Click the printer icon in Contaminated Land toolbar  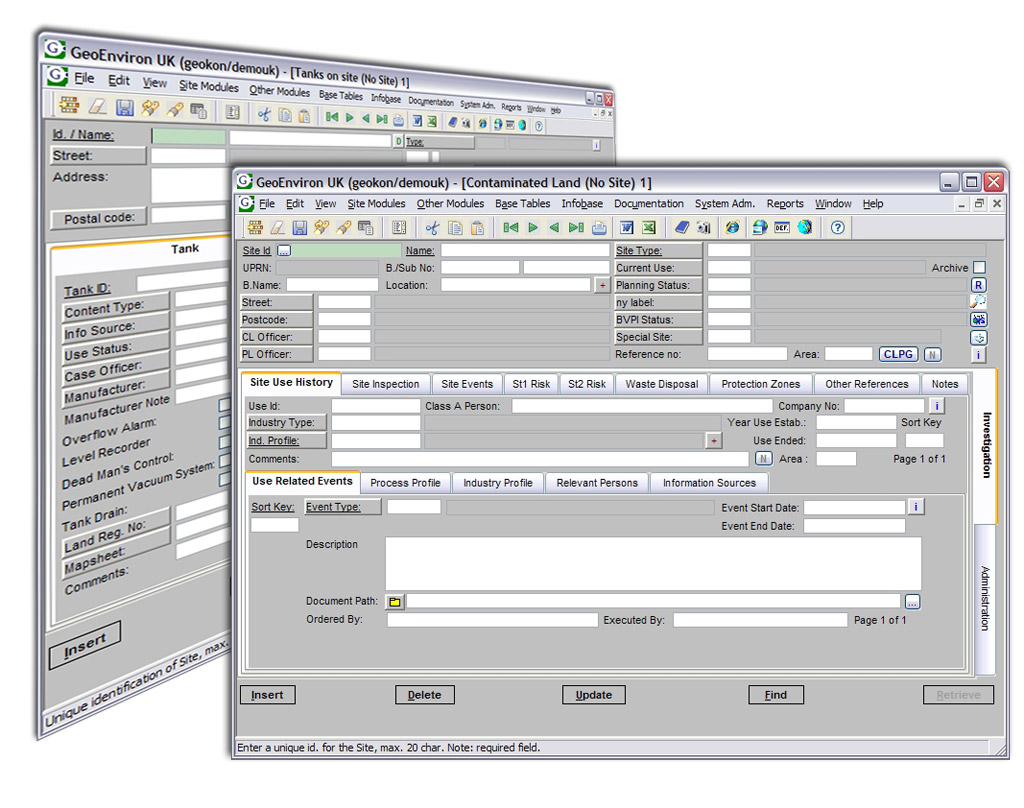point(599,227)
